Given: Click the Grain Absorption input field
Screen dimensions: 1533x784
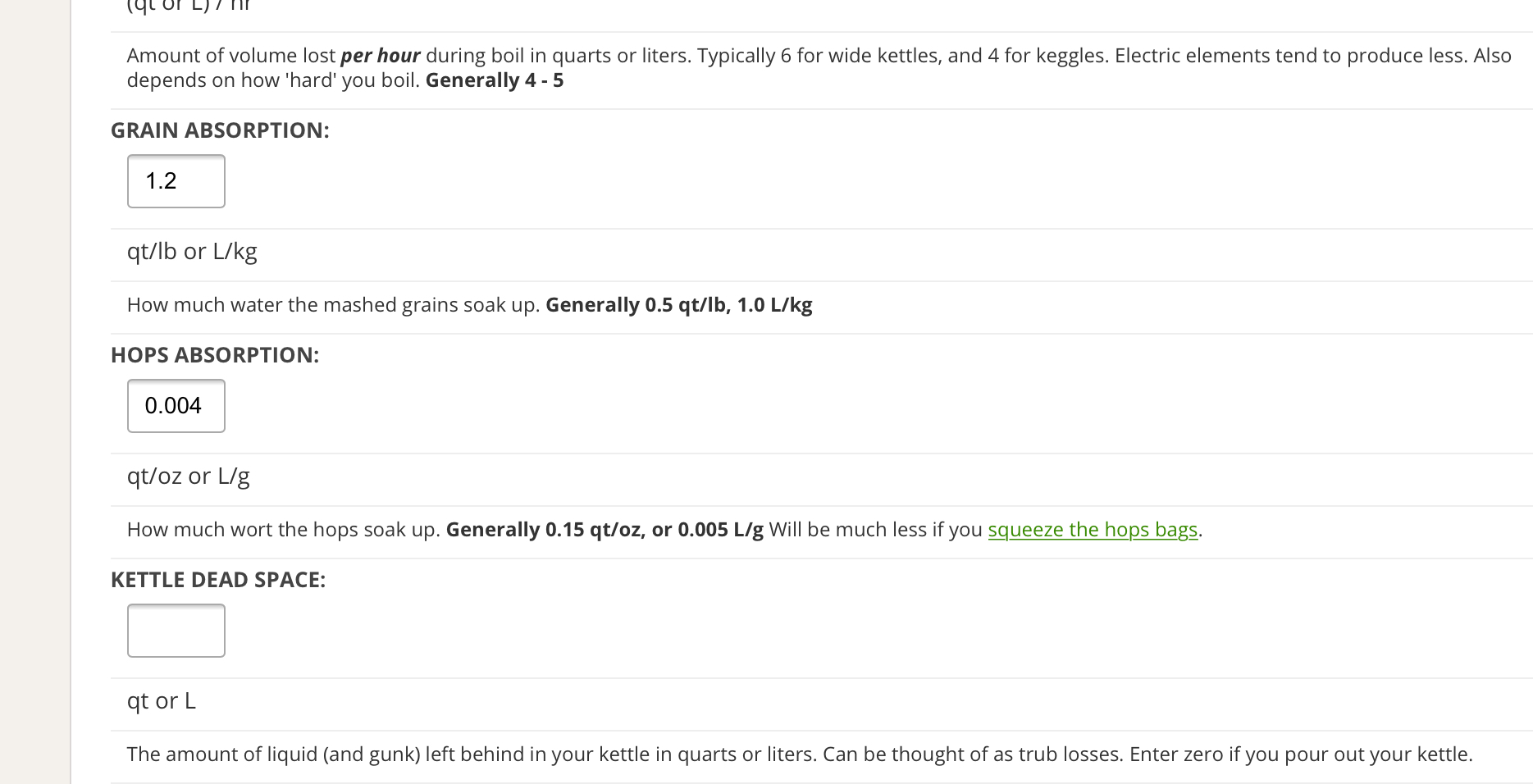Looking at the screenshot, I should click(x=176, y=181).
